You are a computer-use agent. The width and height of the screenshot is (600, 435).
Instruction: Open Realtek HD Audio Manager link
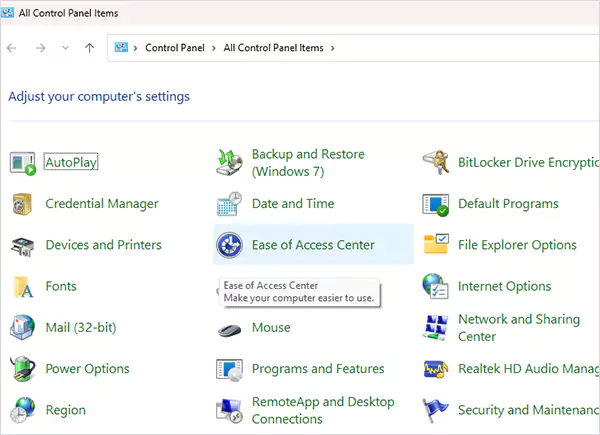(528, 369)
